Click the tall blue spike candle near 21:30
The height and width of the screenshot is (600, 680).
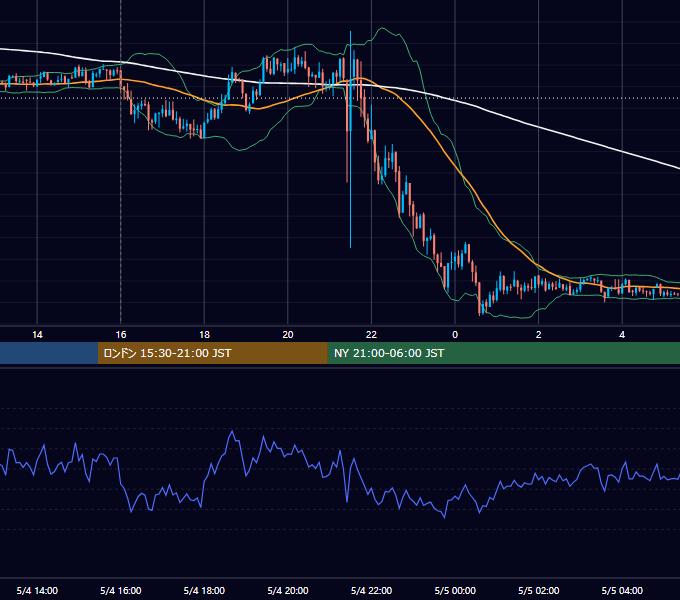click(350, 139)
